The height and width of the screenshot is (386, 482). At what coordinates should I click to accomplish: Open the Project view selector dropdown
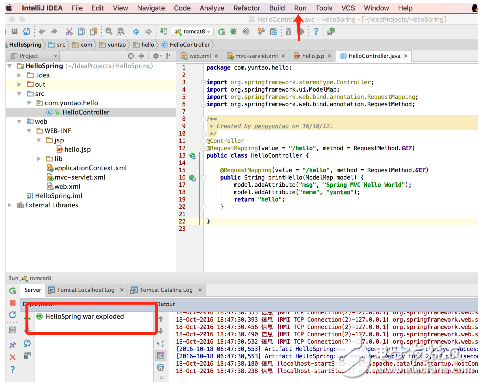(x=34, y=56)
